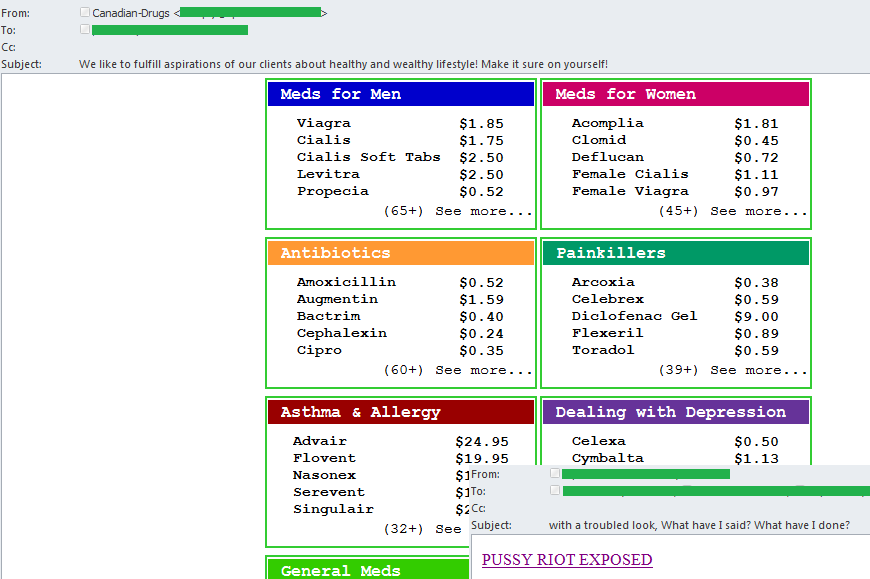The height and width of the screenshot is (579, 870).
Task: Expand 'See more...' in the Antibiotics section
Action: [x=484, y=370]
